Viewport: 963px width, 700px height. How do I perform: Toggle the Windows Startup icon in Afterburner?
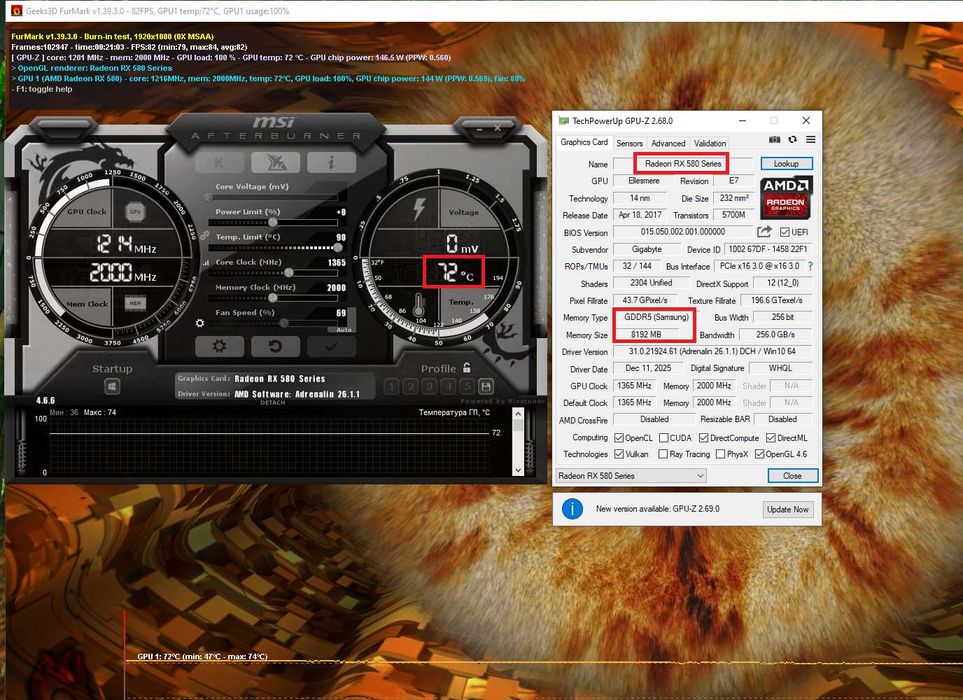(112, 386)
